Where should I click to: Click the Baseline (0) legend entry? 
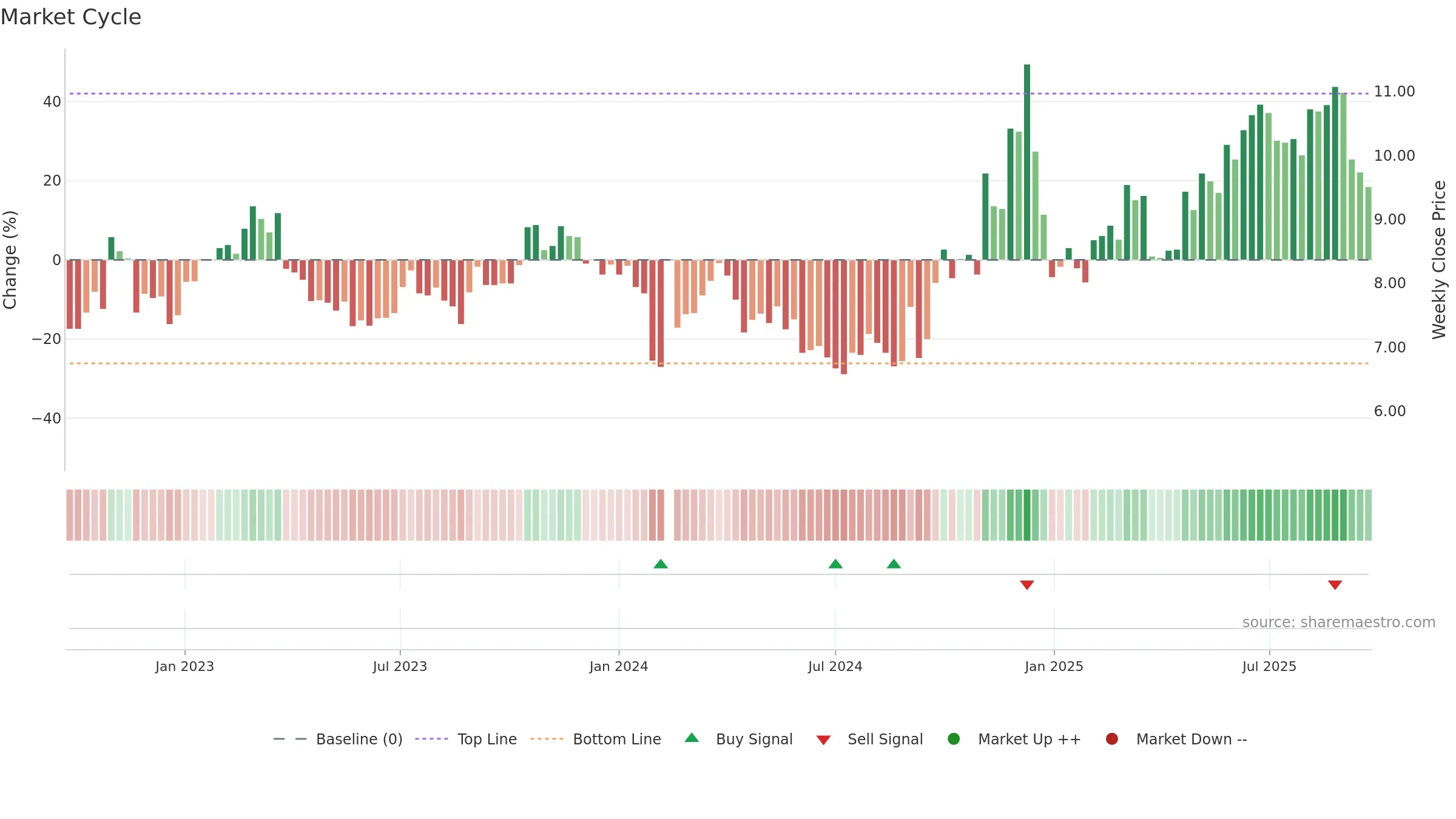tap(338, 739)
